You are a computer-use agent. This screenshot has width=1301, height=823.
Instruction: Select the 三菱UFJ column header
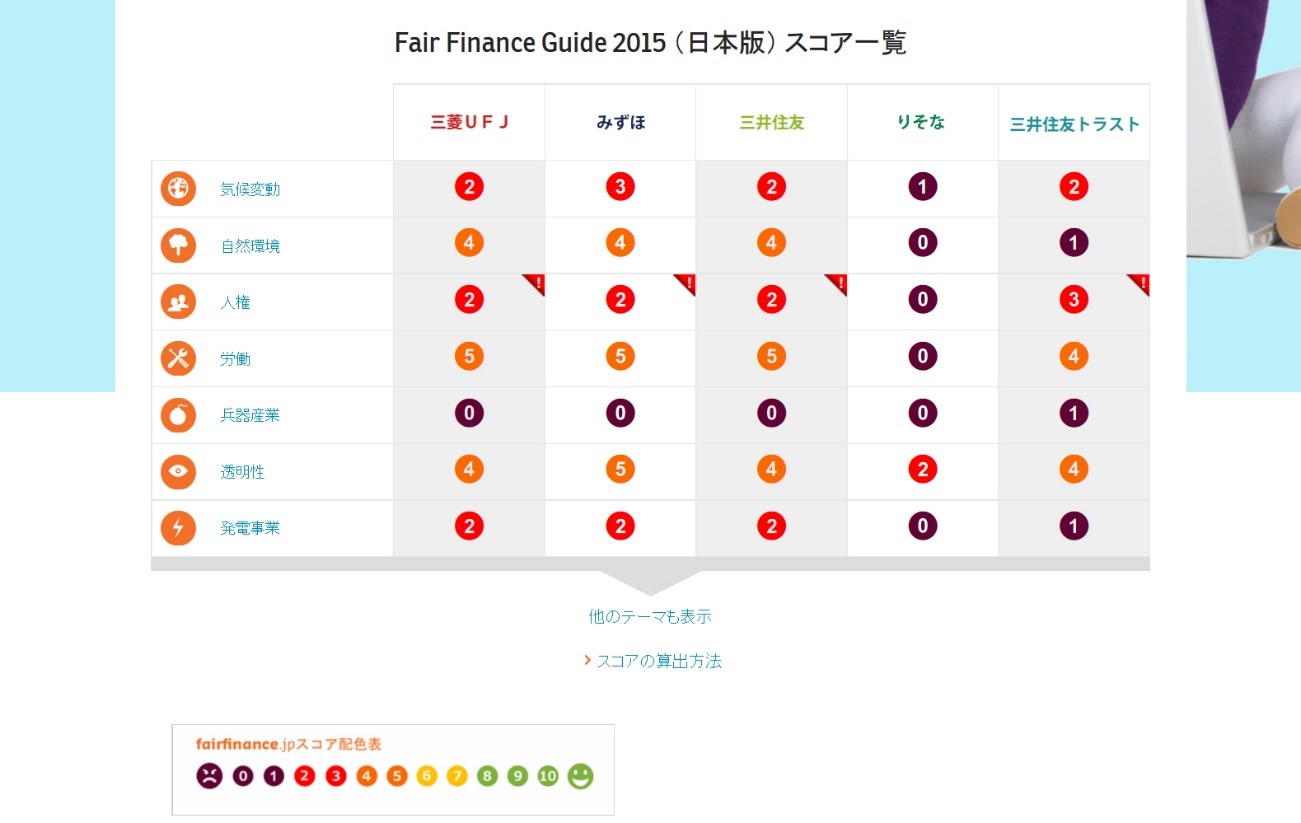(469, 123)
